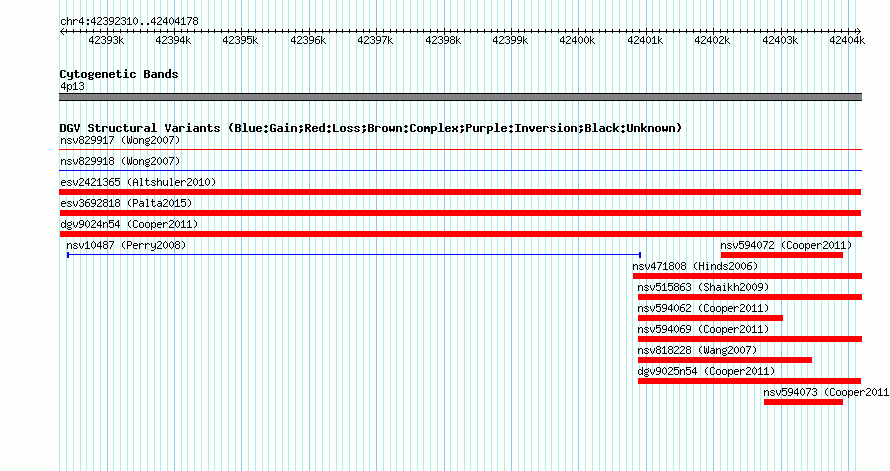
Task: Click the 42402k ruler tick label
Action: click(712, 40)
